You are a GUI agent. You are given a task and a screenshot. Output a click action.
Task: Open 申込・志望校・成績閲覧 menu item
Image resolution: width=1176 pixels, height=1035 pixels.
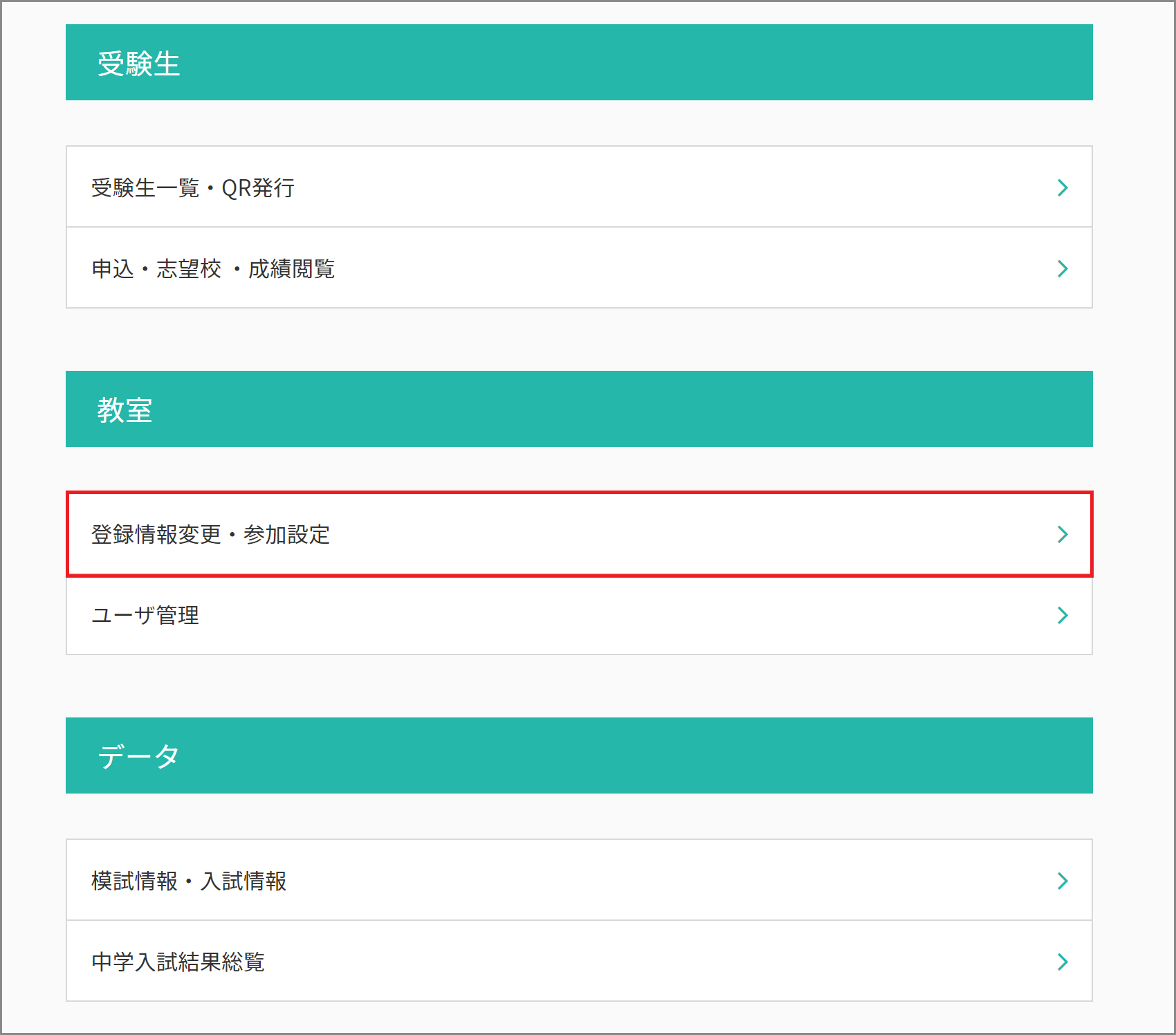(579, 268)
